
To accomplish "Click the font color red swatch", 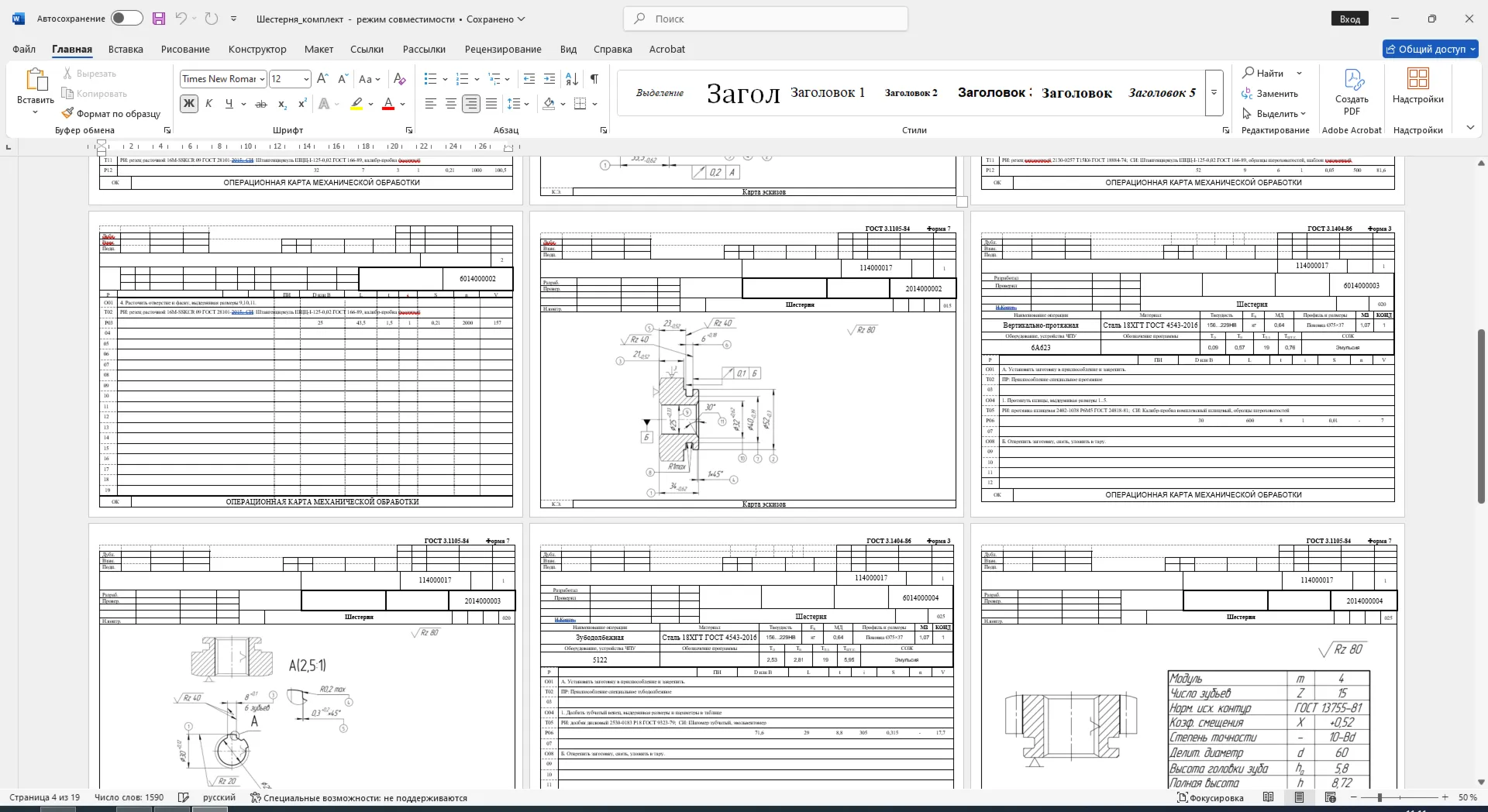I will 389,104.
